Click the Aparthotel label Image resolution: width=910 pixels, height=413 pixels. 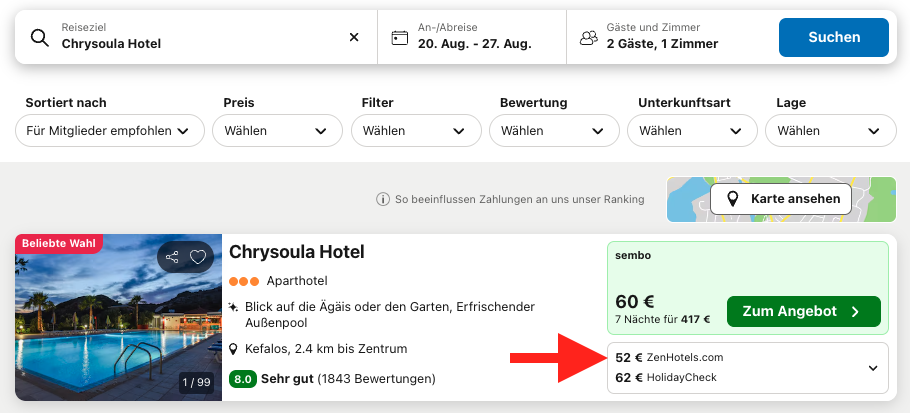[297, 281]
